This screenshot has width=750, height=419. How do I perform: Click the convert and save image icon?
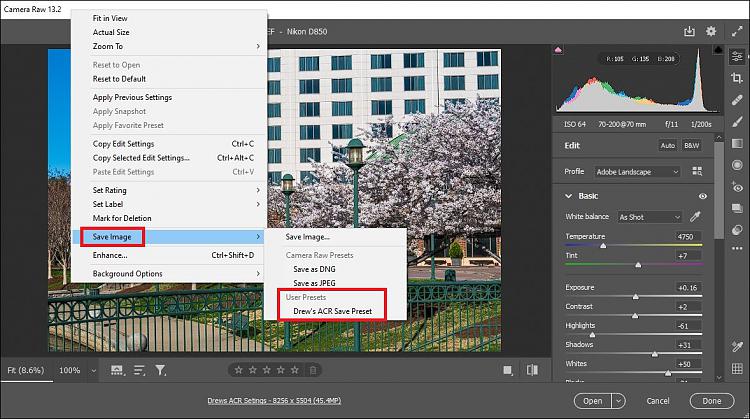point(689,32)
